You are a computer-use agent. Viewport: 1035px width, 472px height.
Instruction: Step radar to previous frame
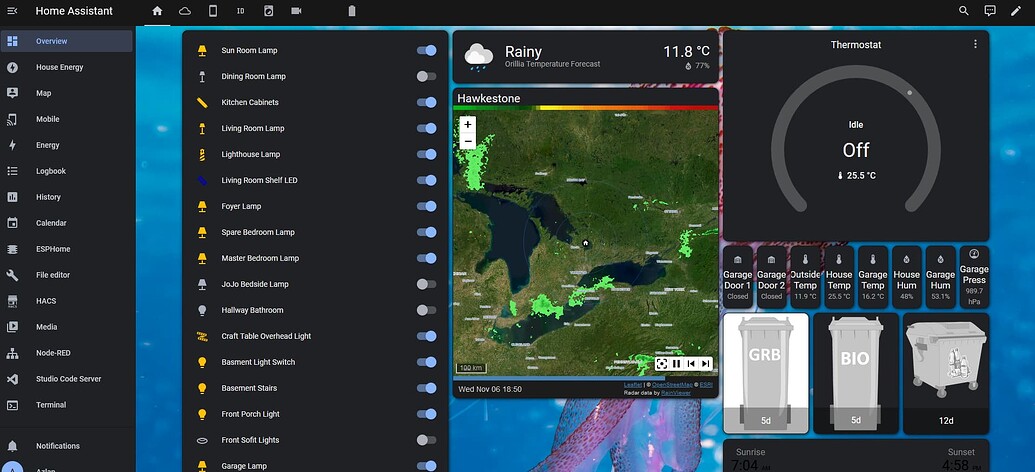click(x=691, y=364)
